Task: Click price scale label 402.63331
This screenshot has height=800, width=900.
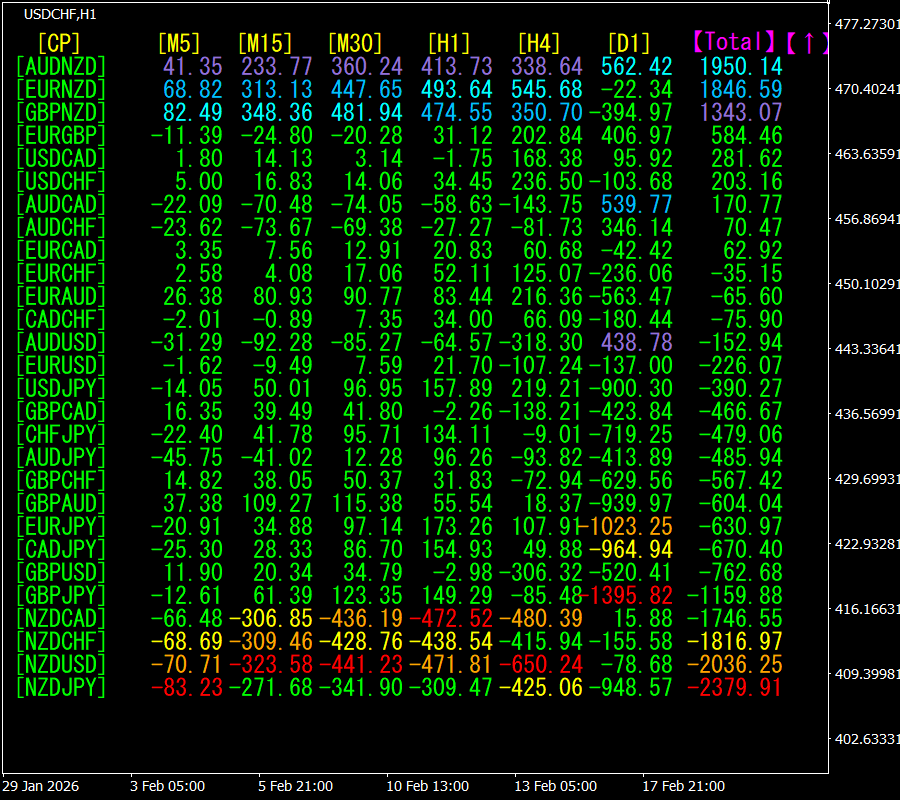Action: pyautogui.click(x=867, y=739)
